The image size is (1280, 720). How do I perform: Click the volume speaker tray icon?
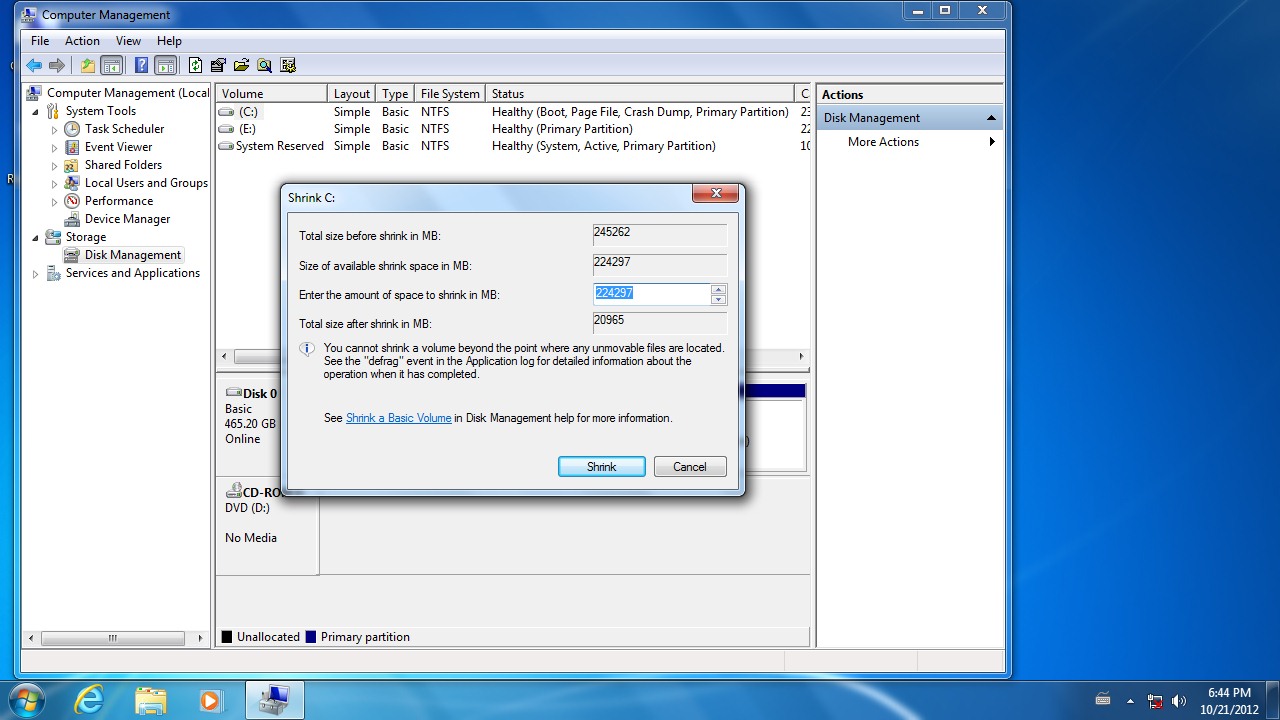[x=1179, y=701]
